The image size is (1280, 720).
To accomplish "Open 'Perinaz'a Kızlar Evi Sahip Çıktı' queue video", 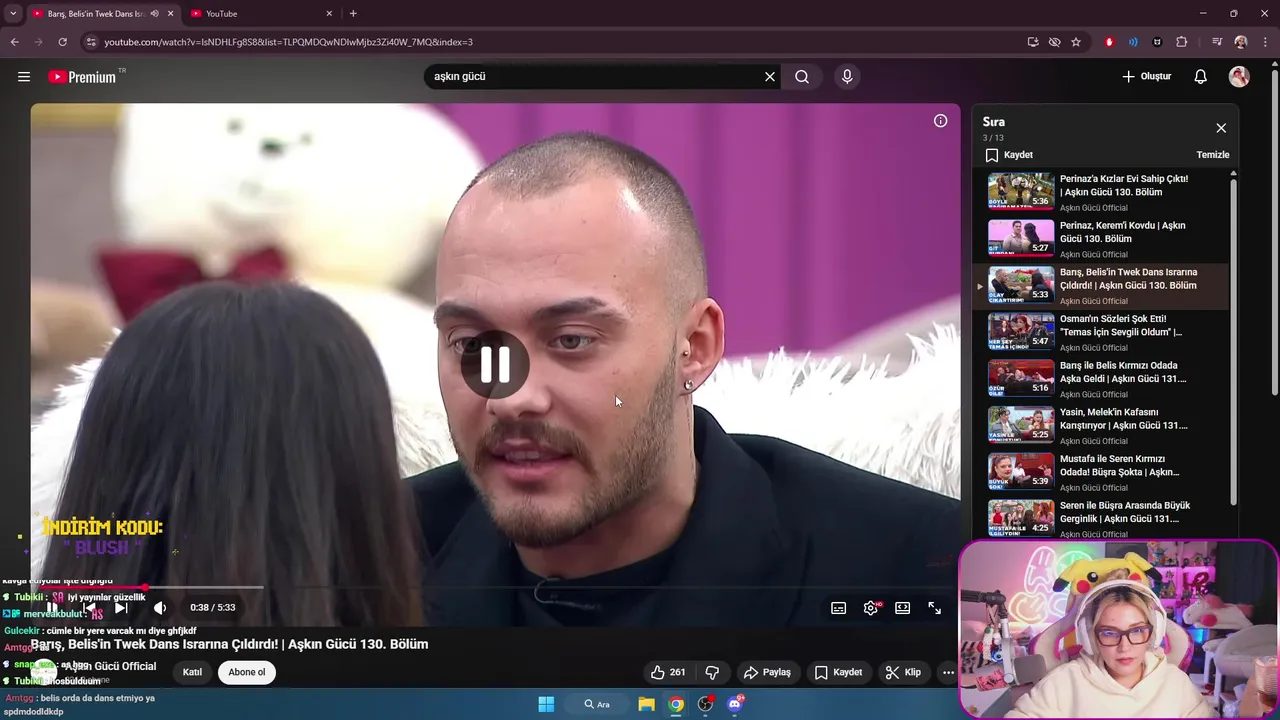I will coord(1101,192).
